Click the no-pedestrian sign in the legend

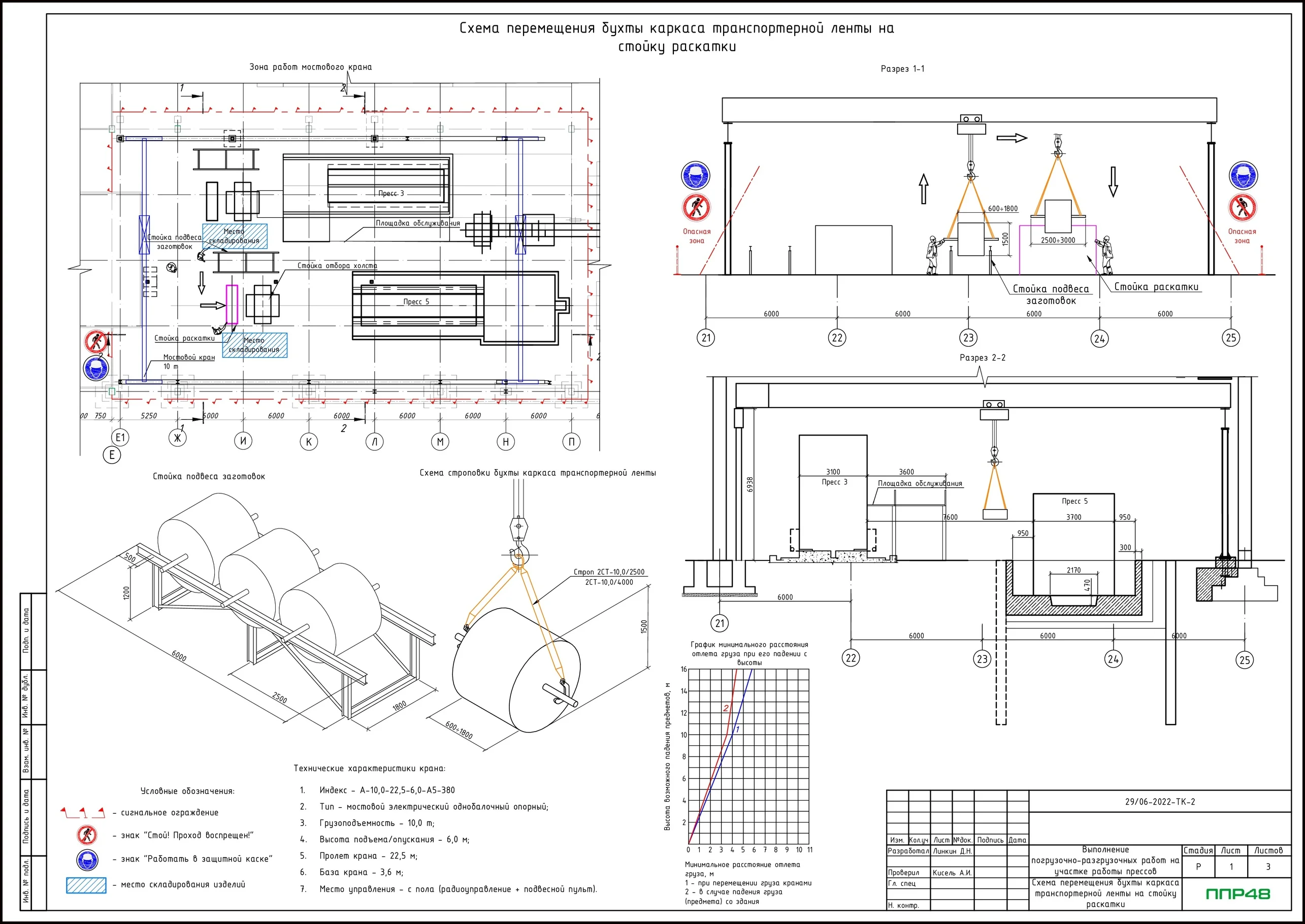click(87, 835)
